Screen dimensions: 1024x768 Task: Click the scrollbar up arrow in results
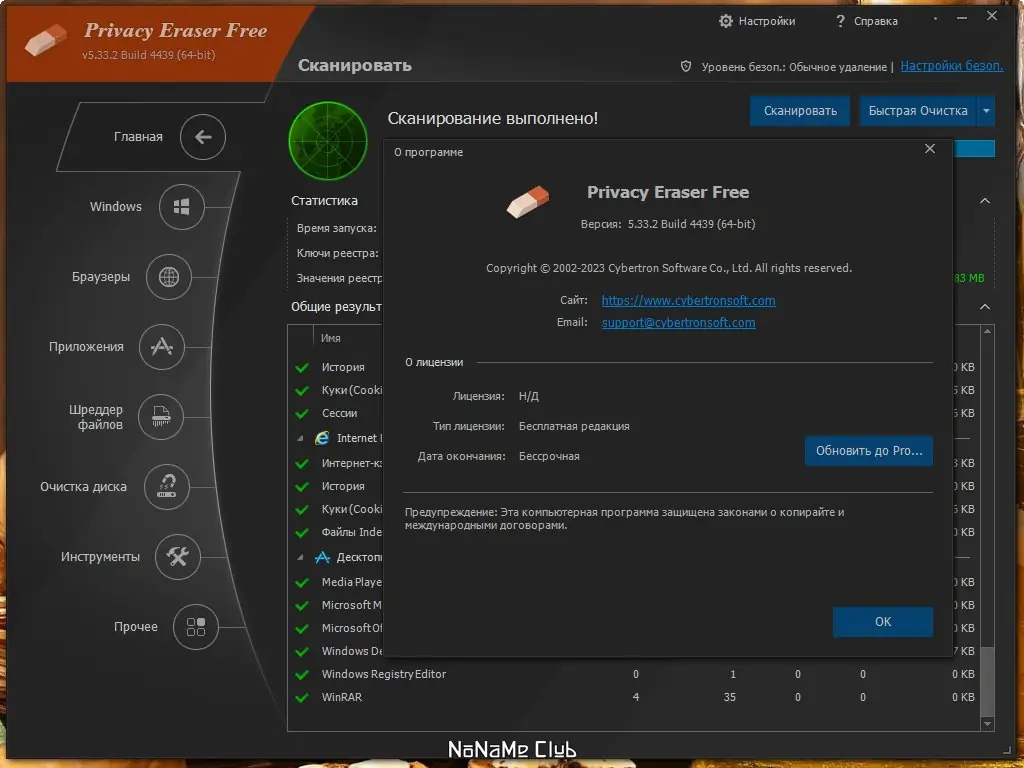point(987,332)
